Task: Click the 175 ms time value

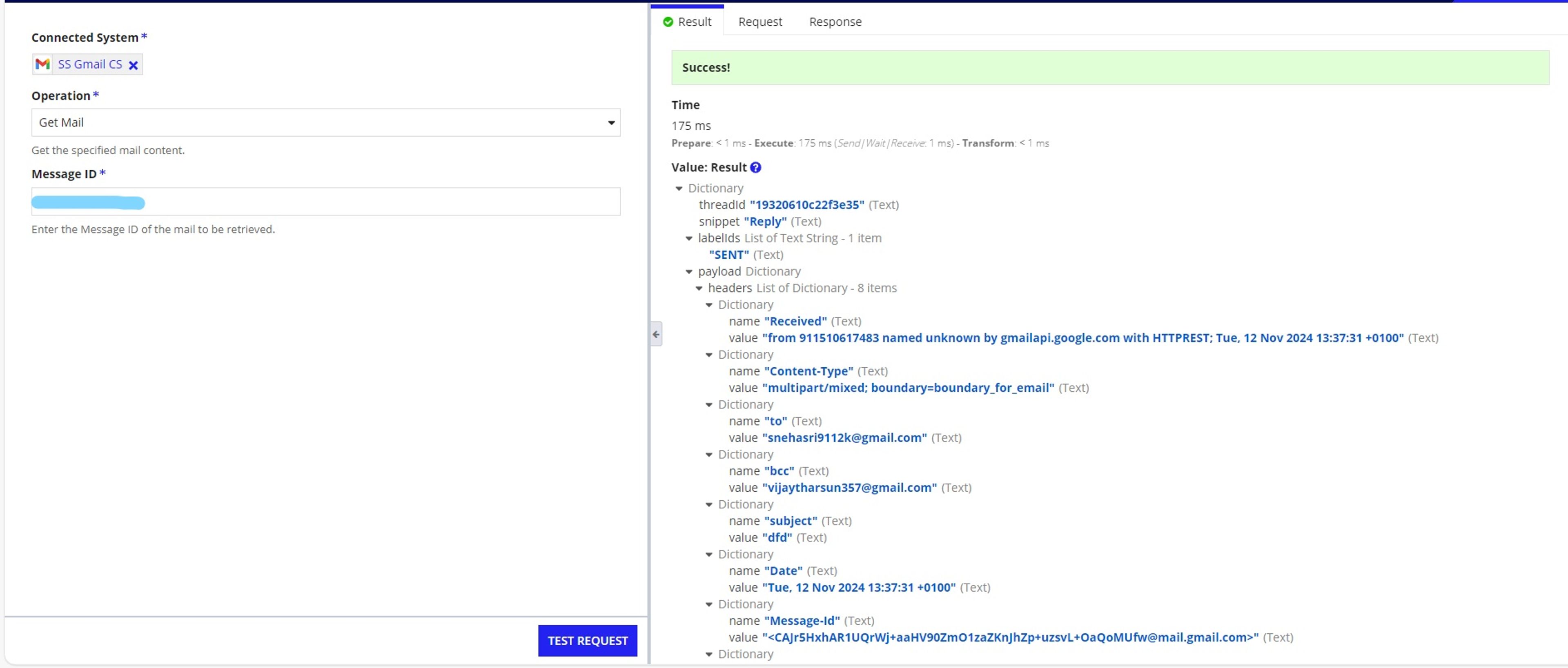Action: click(691, 126)
